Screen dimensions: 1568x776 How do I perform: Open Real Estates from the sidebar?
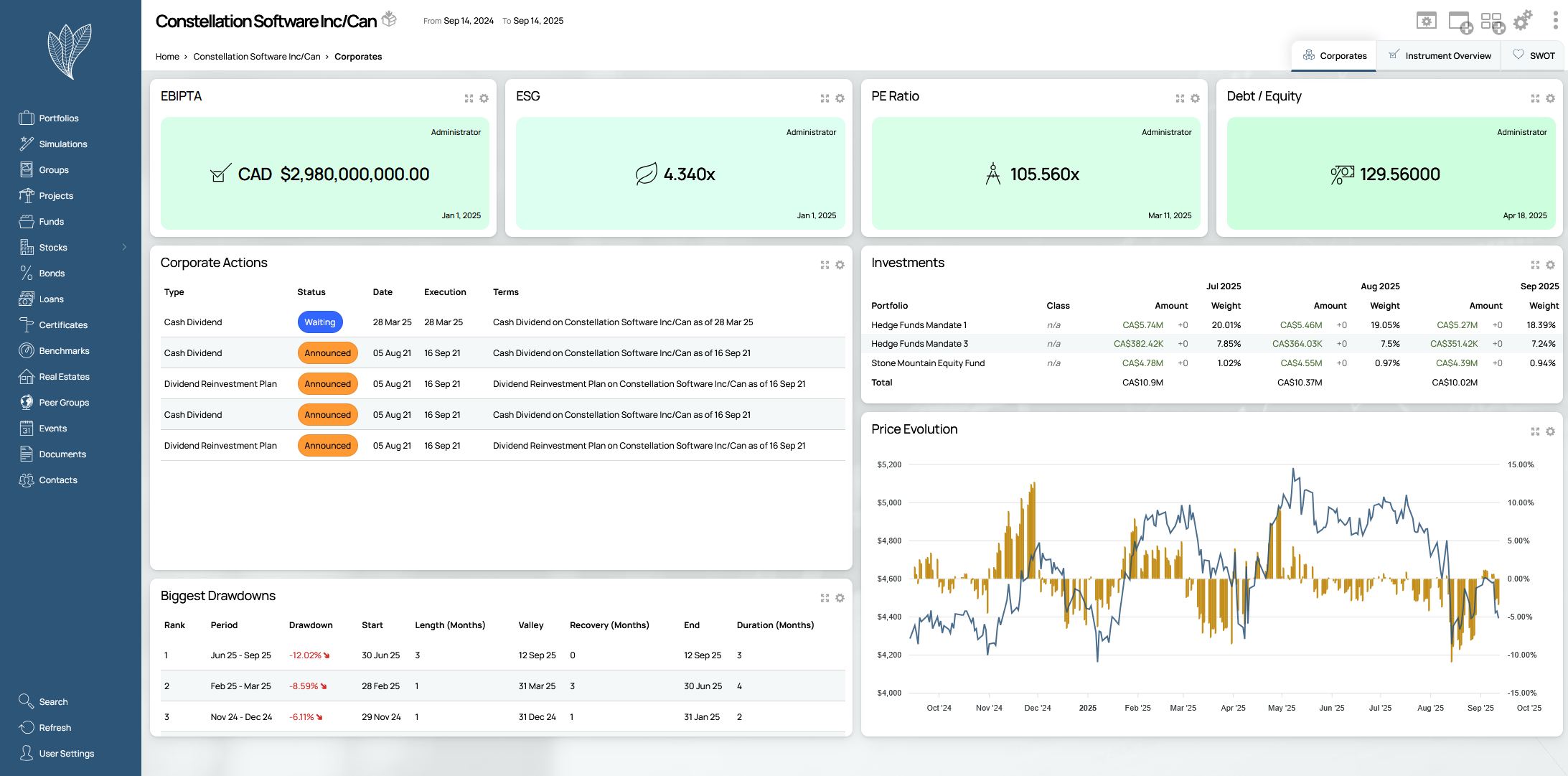pyautogui.click(x=64, y=377)
